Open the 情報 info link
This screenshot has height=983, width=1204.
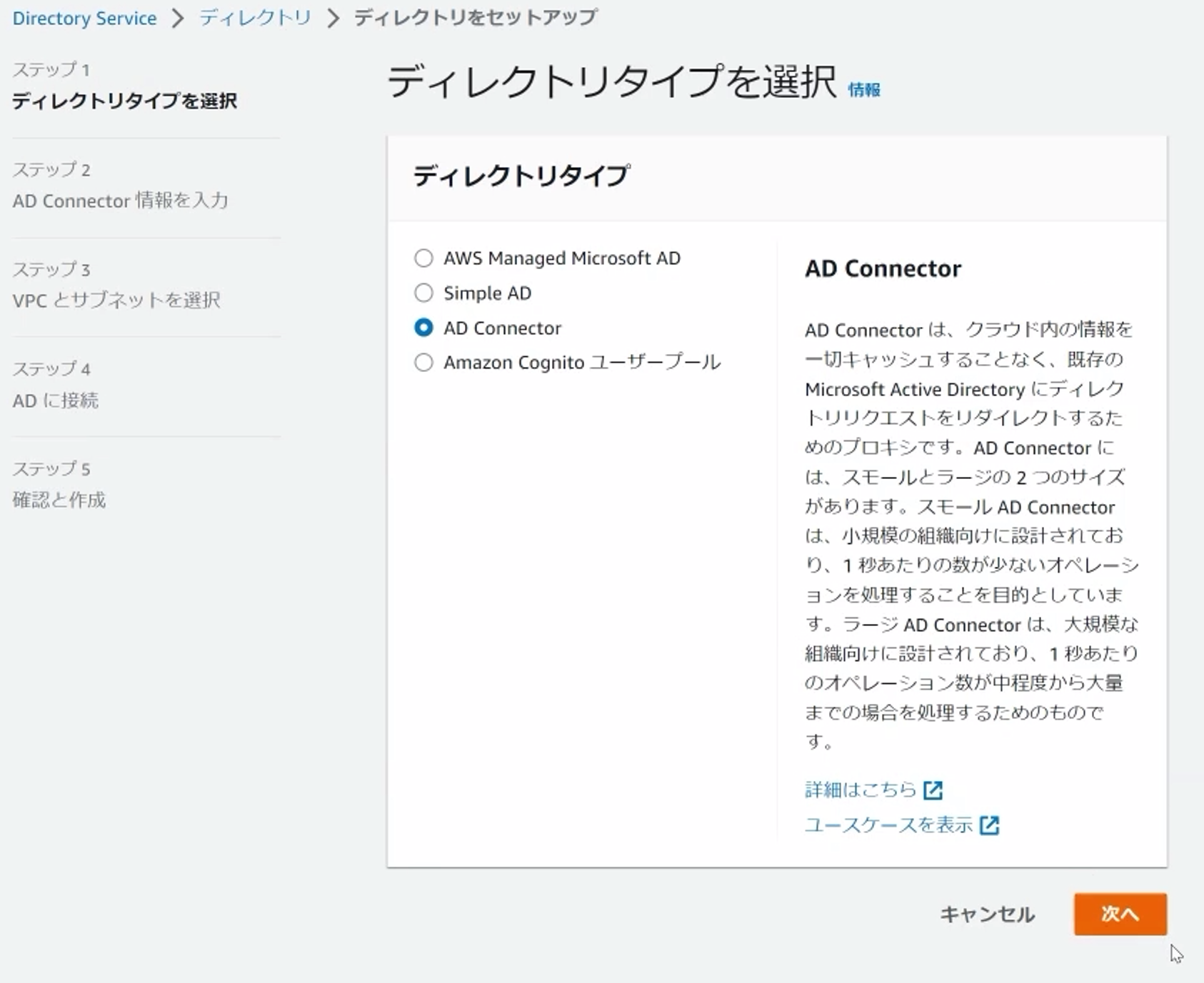[x=864, y=89]
